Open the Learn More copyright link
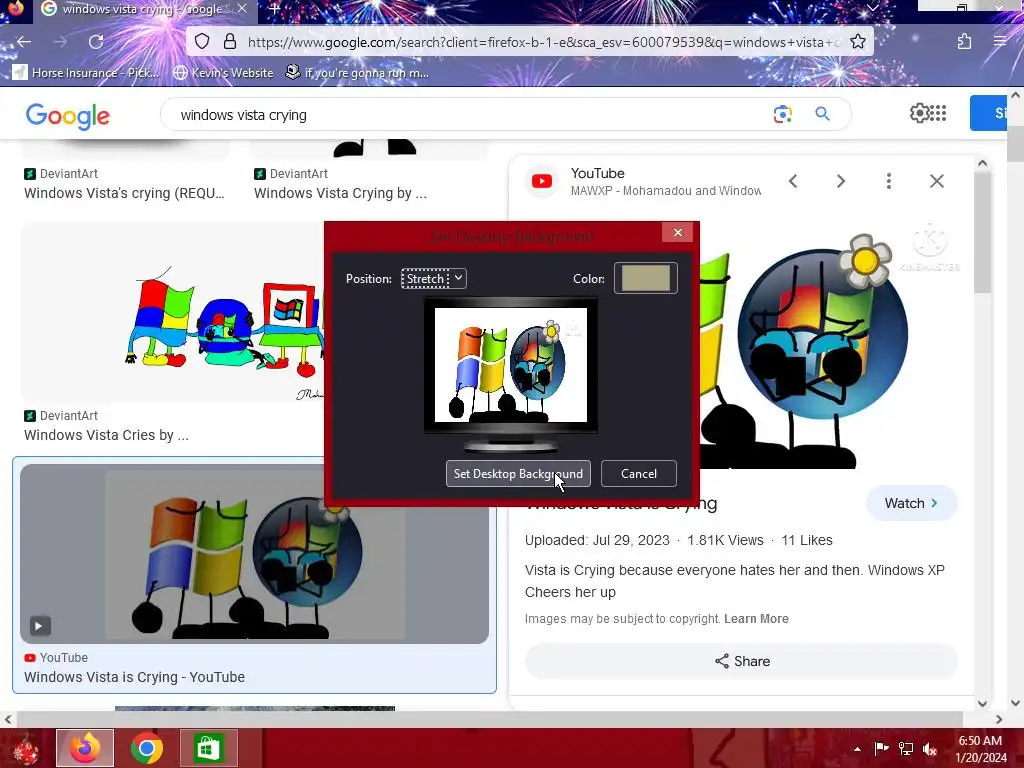This screenshot has height=768, width=1024. point(756,618)
